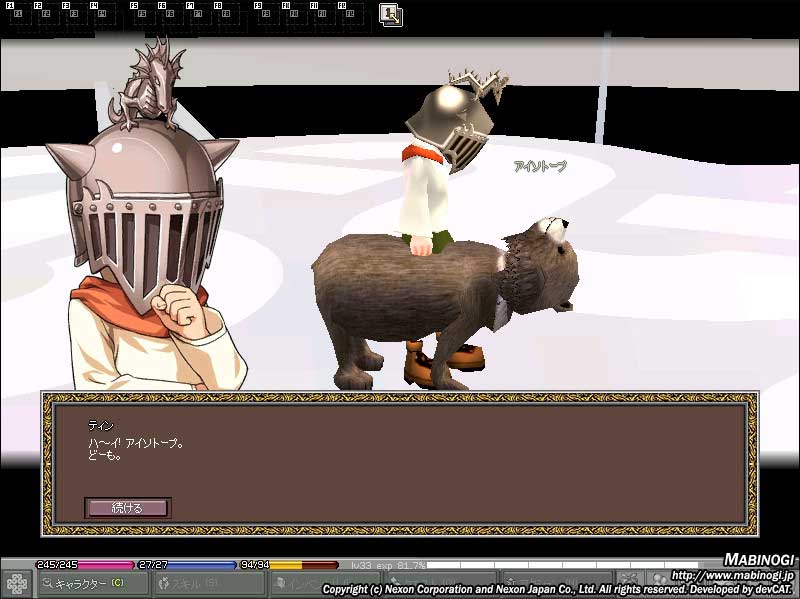Click the brown bear mount

[444, 301]
